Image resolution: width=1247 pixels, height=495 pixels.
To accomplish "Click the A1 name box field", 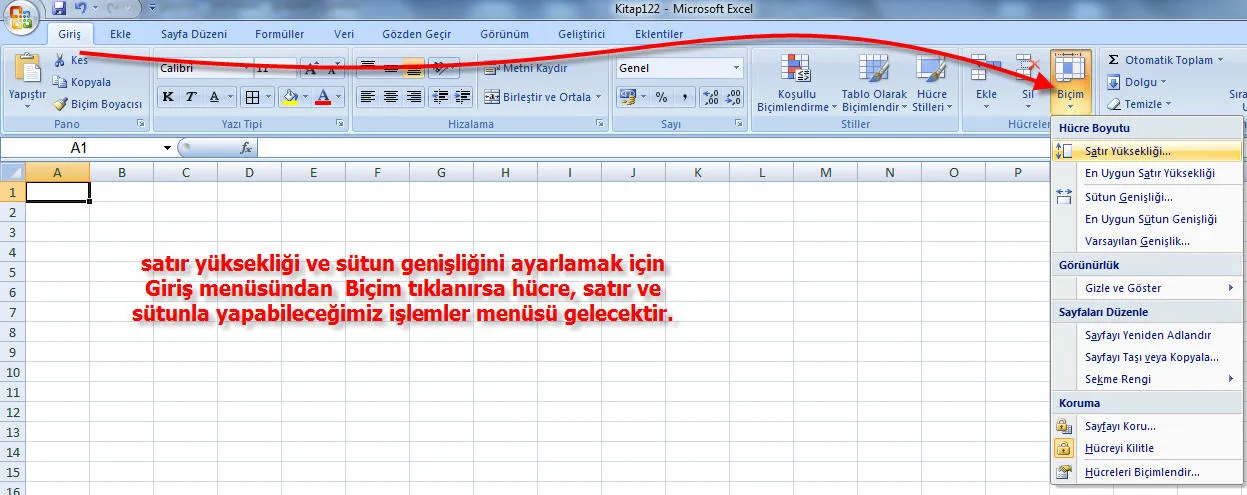I will pyautogui.click(x=79, y=148).
